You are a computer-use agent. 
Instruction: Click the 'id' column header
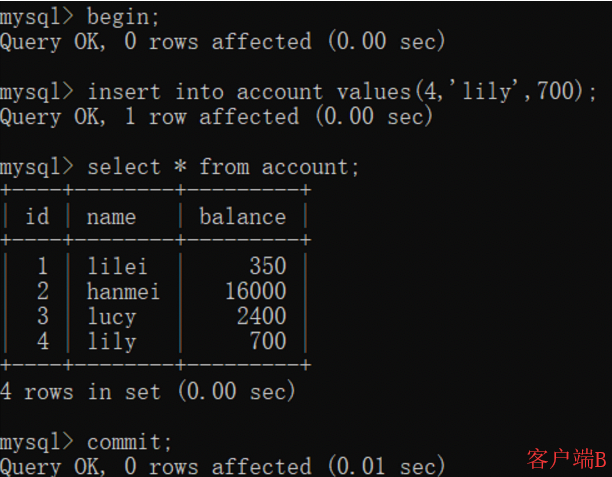37,216
